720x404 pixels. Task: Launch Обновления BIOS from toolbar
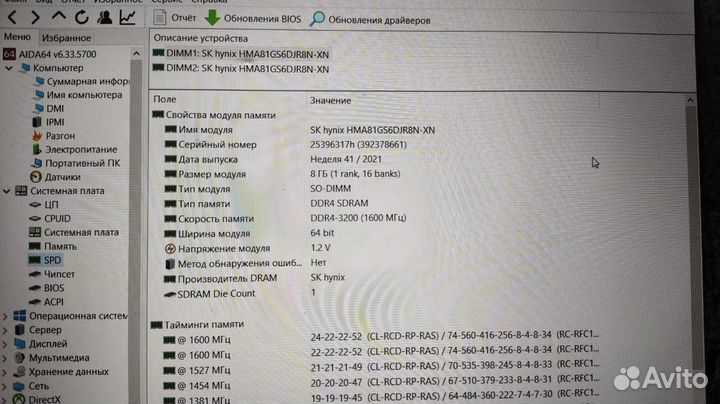[253, 18]
